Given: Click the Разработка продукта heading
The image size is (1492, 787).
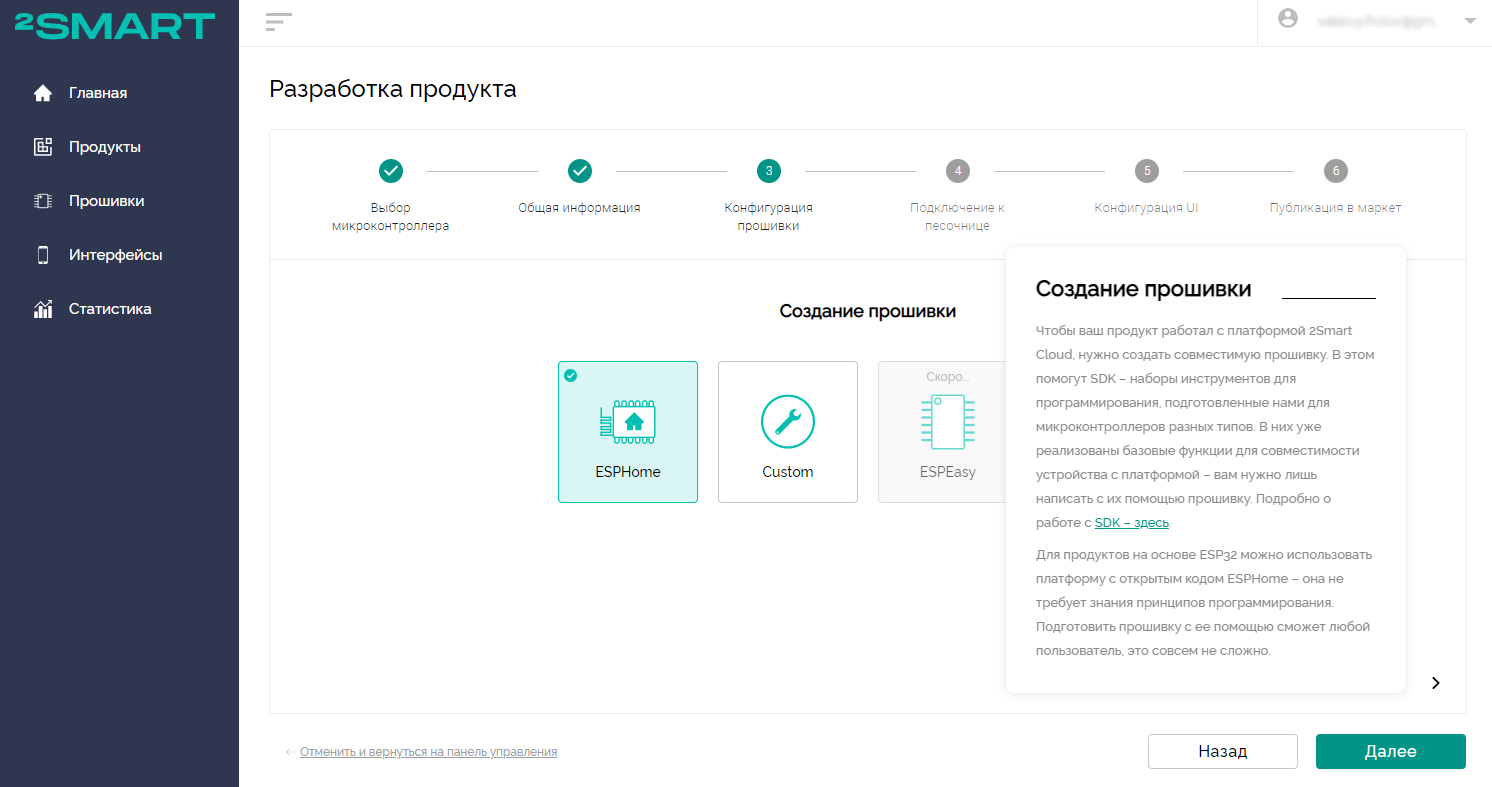Looking at the screenshot, I should click(393, 89).
